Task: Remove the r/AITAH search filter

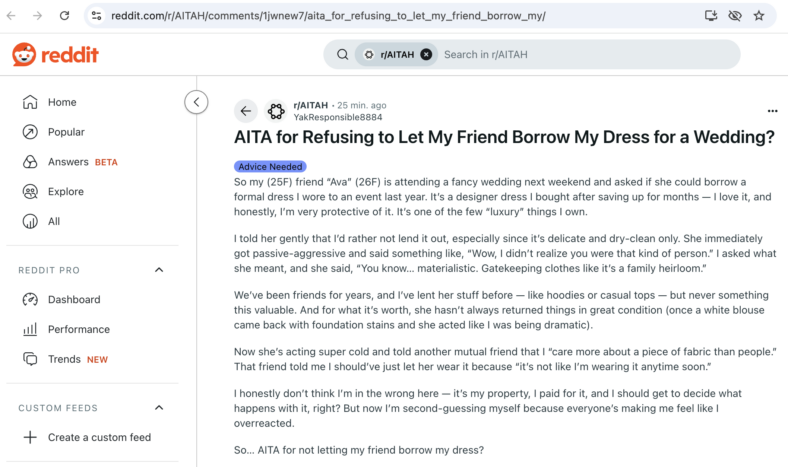Action: tap(426, 54)
